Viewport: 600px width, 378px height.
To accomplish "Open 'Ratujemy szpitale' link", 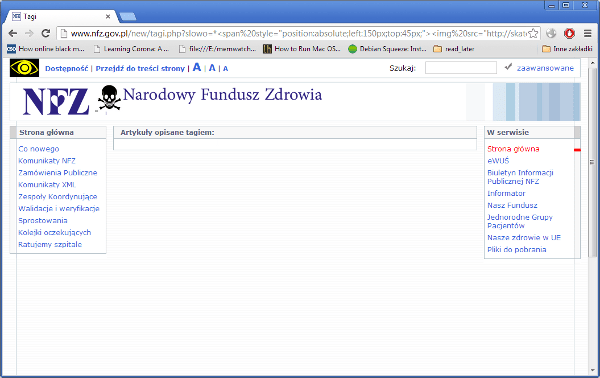I will [x=50, y=244].
